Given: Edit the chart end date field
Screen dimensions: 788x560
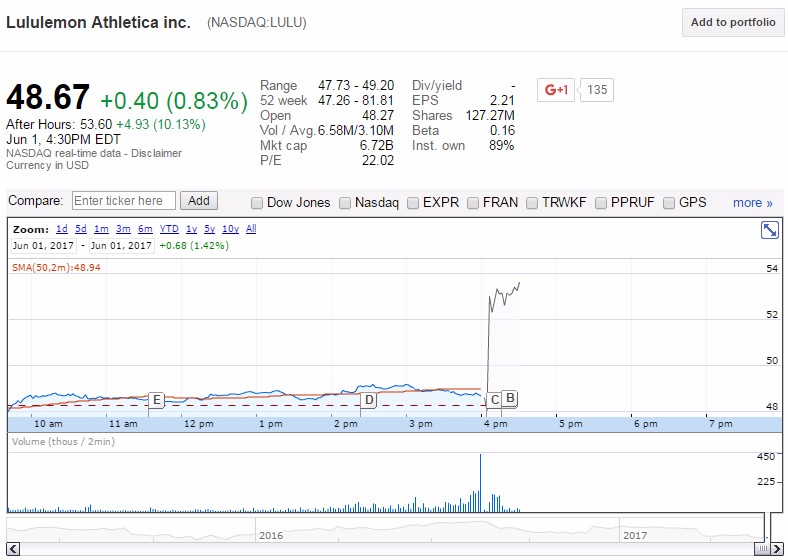Looking at the screenshot, I should (x=121, y=246).
